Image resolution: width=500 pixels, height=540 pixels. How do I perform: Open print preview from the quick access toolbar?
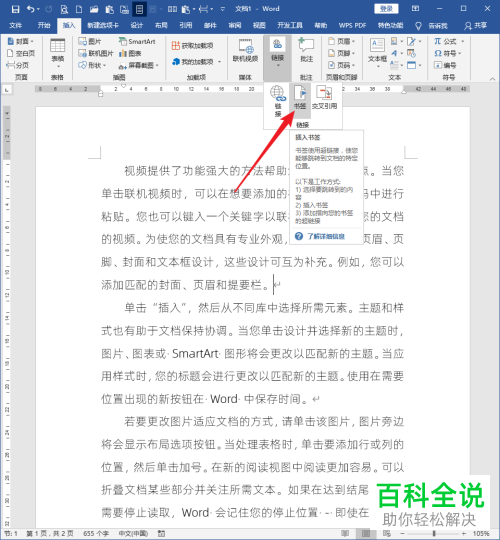64,9
